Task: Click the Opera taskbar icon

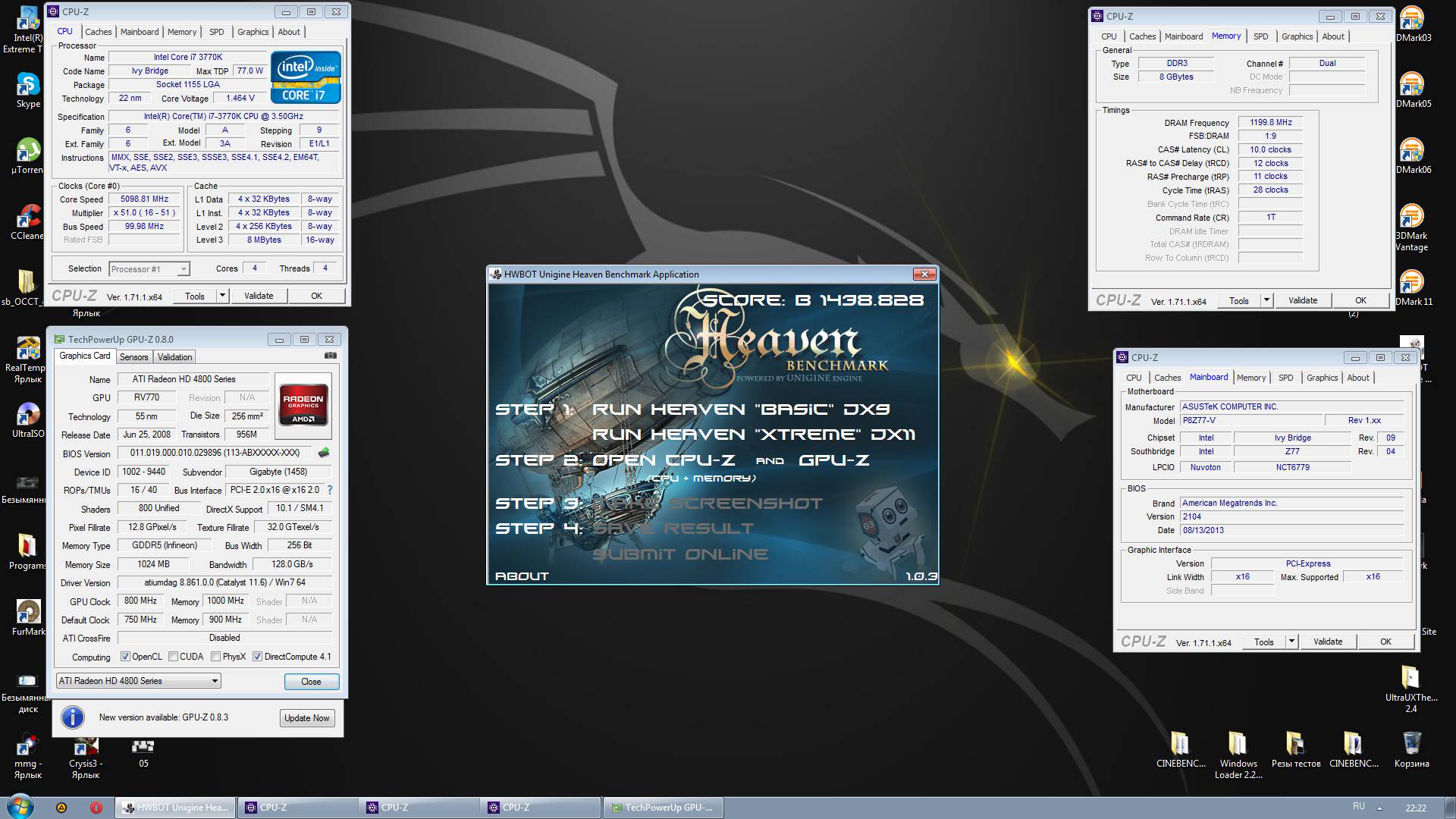Action: 96,808
